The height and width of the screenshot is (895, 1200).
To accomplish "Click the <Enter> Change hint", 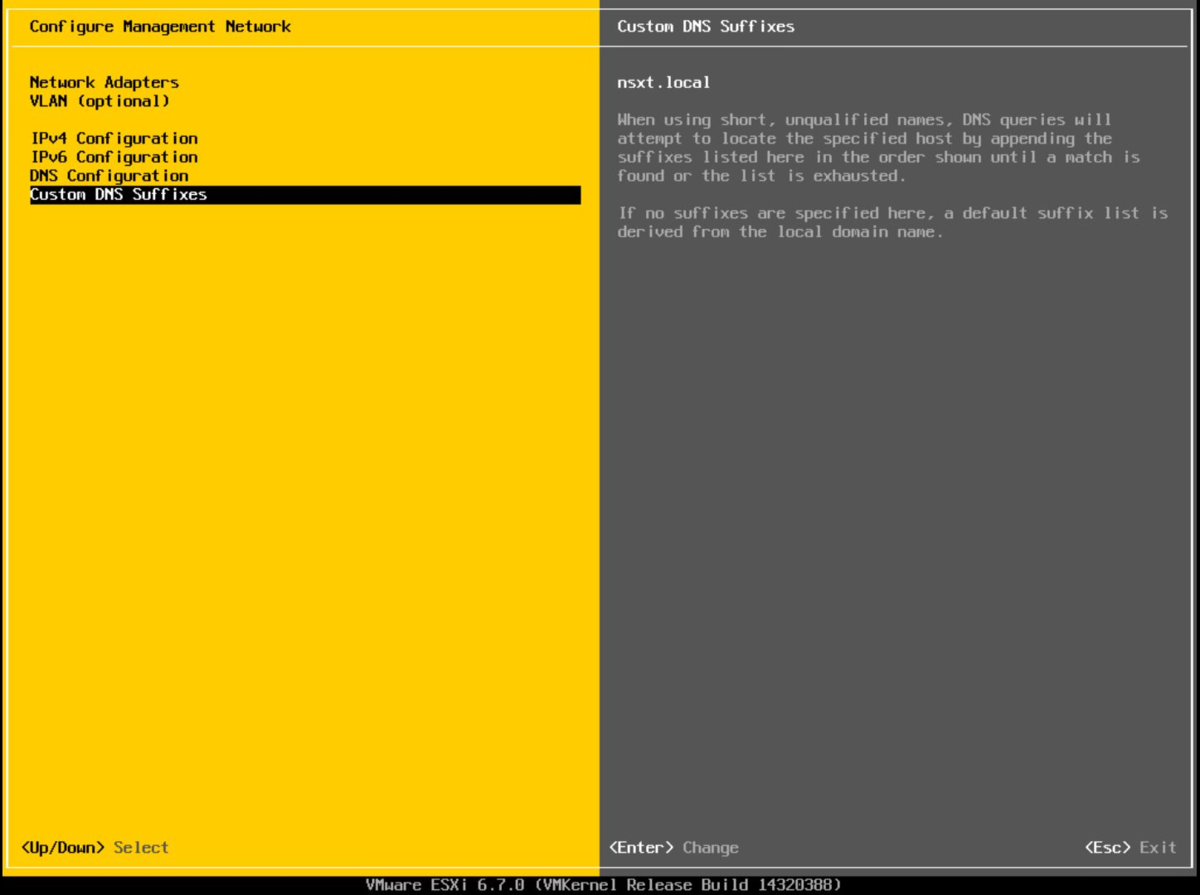I will 674,848.
